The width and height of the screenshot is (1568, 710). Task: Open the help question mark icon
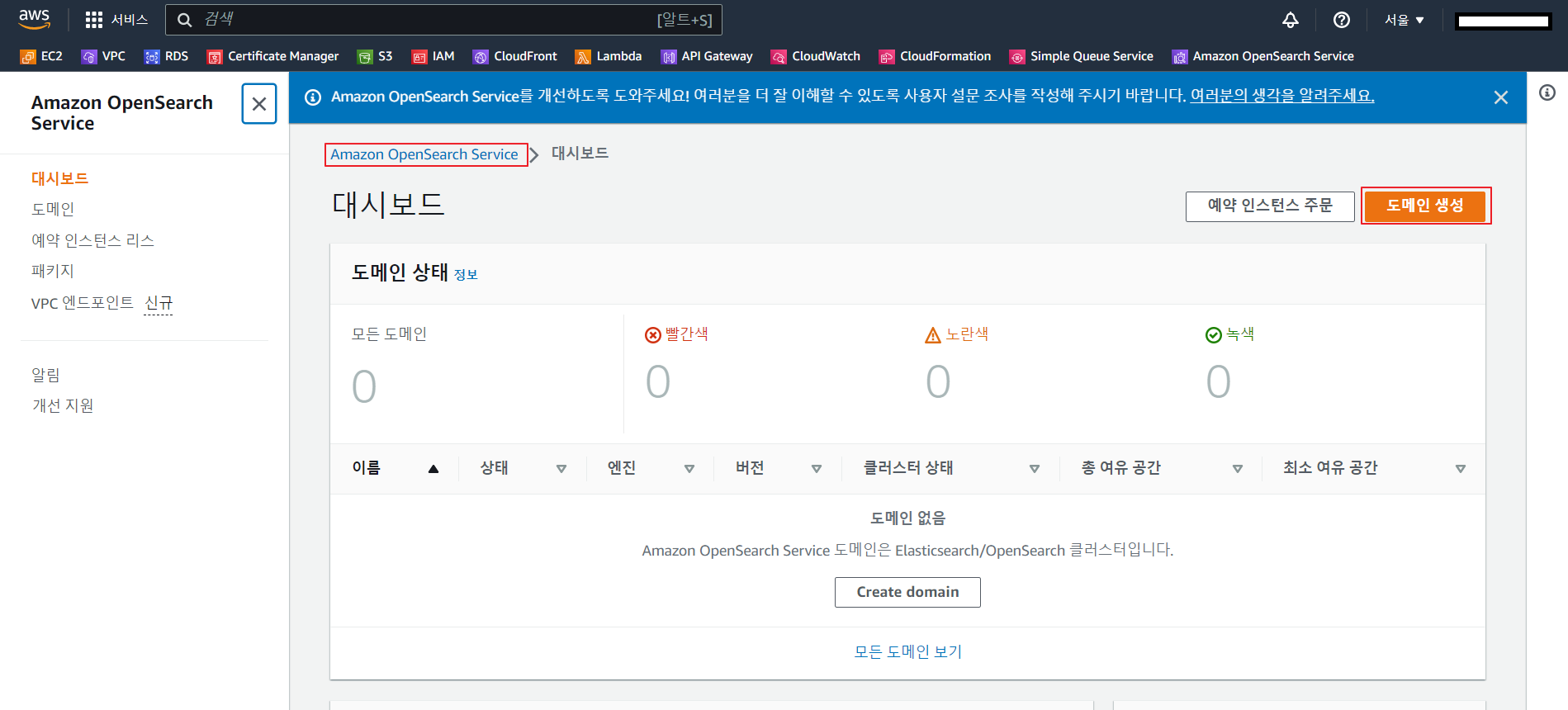coord(1342,20)
